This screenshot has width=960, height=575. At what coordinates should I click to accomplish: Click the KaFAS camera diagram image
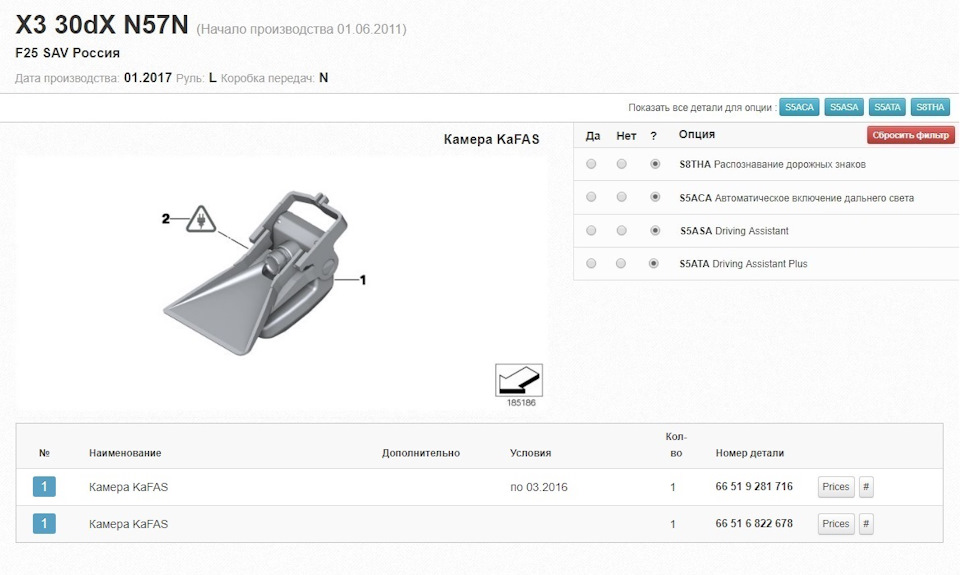coord(254,272)
